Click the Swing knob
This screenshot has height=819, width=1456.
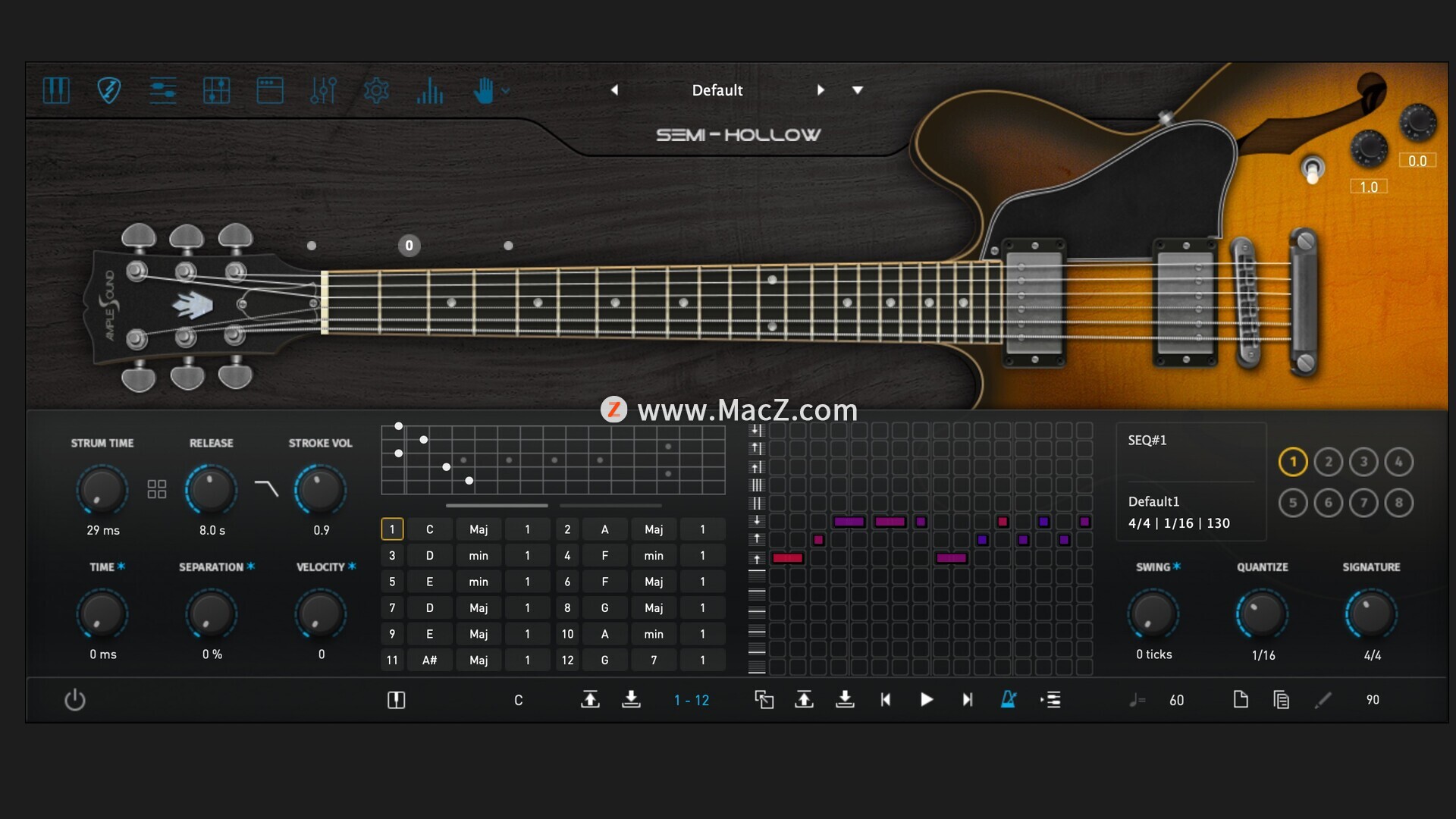click(x=1153, y=613)
